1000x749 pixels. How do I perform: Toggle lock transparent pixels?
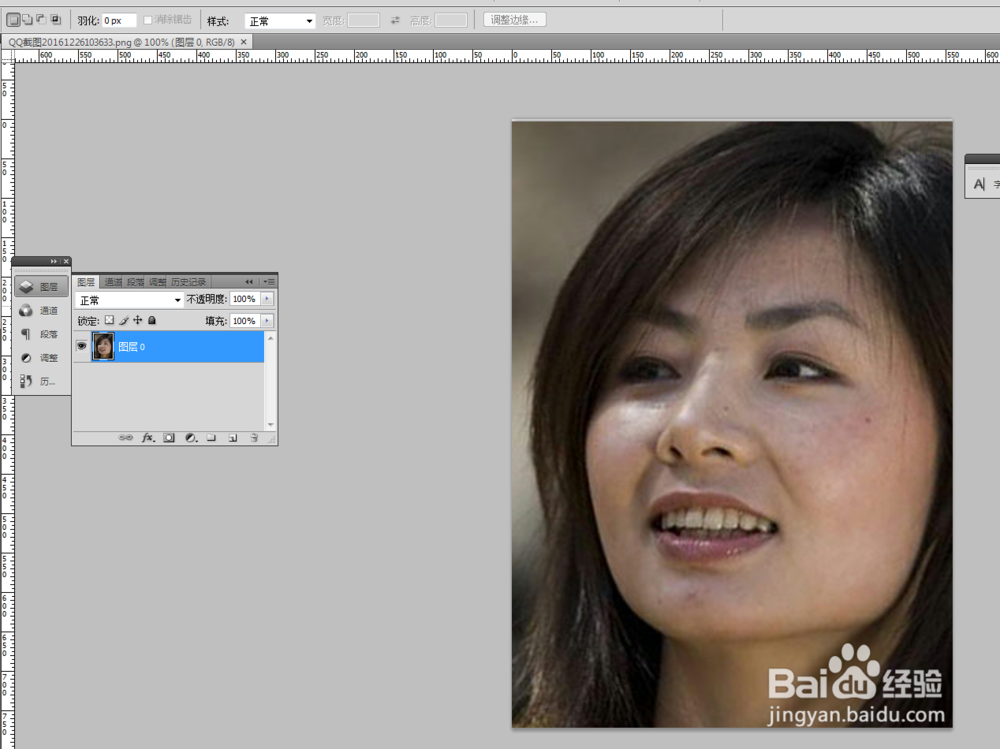tap(109, 320)
